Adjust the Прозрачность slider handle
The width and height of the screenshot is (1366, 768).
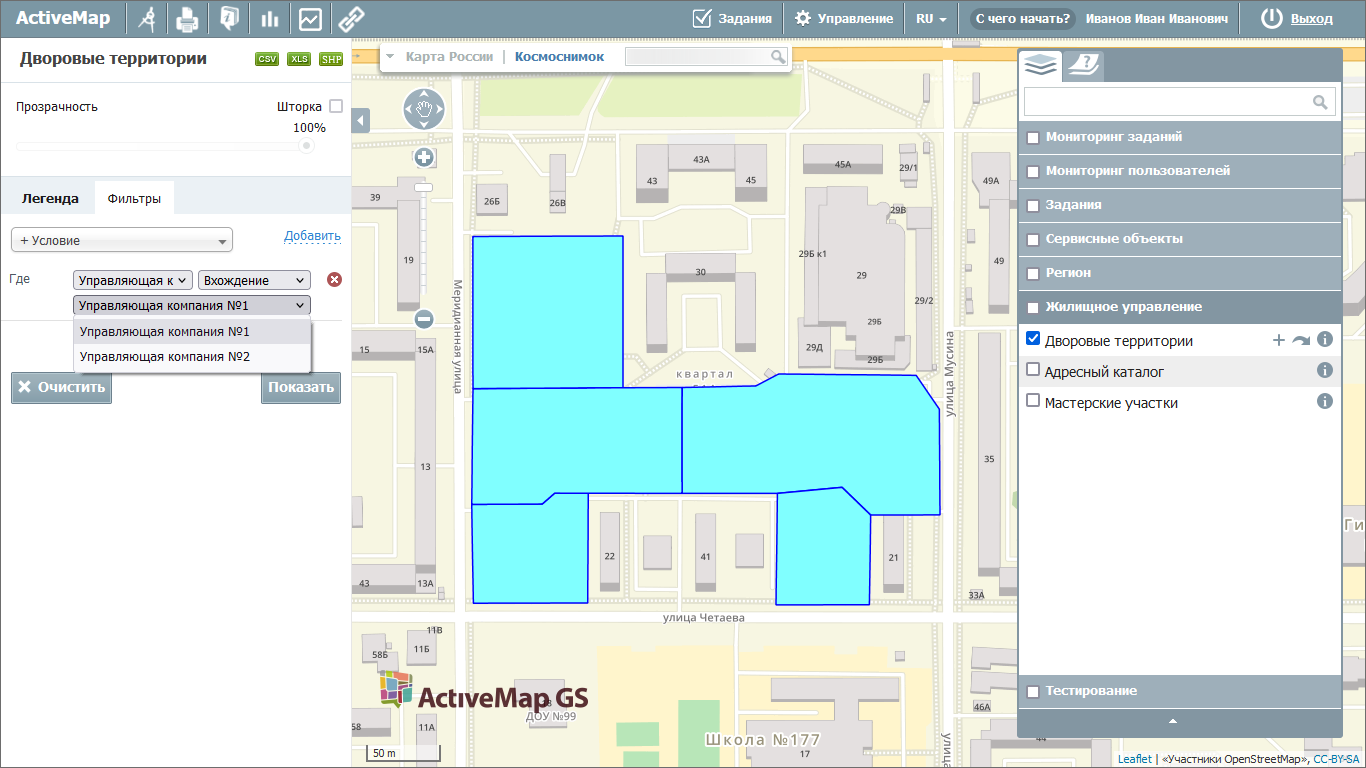pos(306,146)
